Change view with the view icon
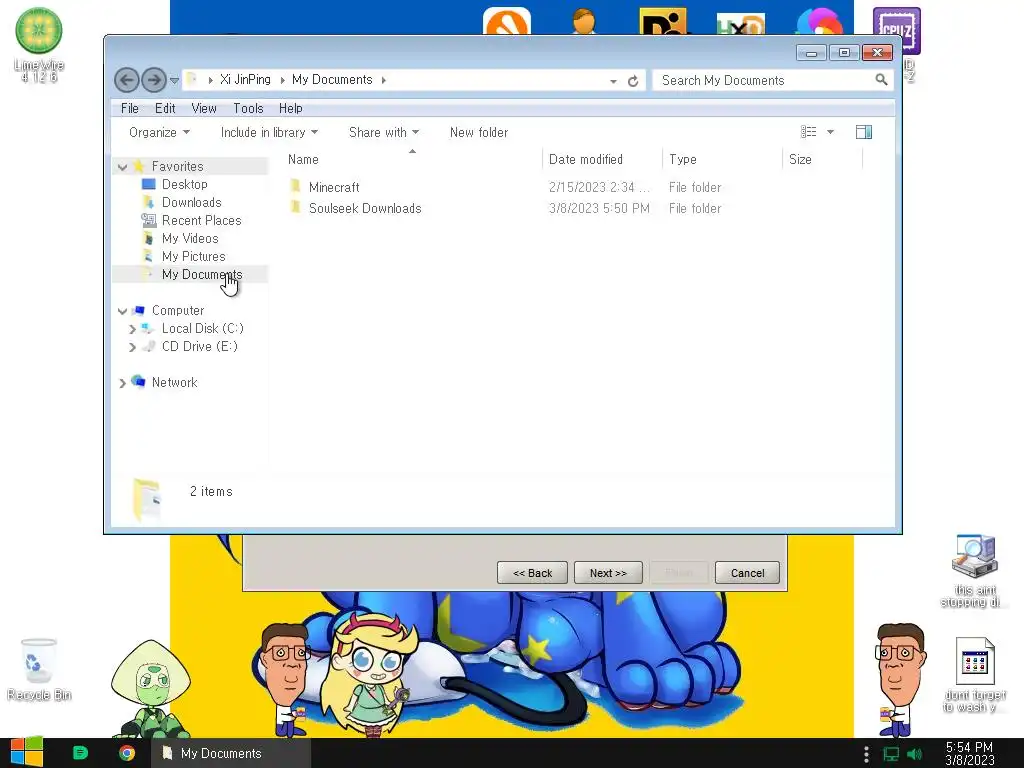Image resolution: width=1024 pixels, height=768 pixels. 808,132
